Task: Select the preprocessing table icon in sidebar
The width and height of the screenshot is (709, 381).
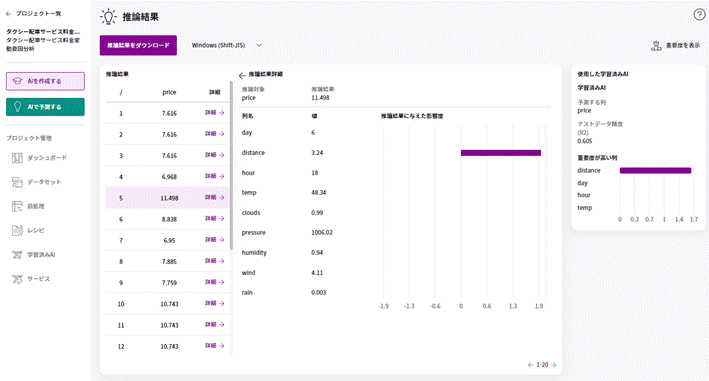Action: click(x=17, y=207)
